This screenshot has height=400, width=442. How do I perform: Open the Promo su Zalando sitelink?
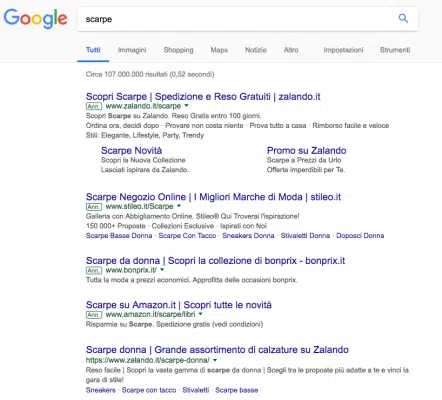[x=306, y=150]
